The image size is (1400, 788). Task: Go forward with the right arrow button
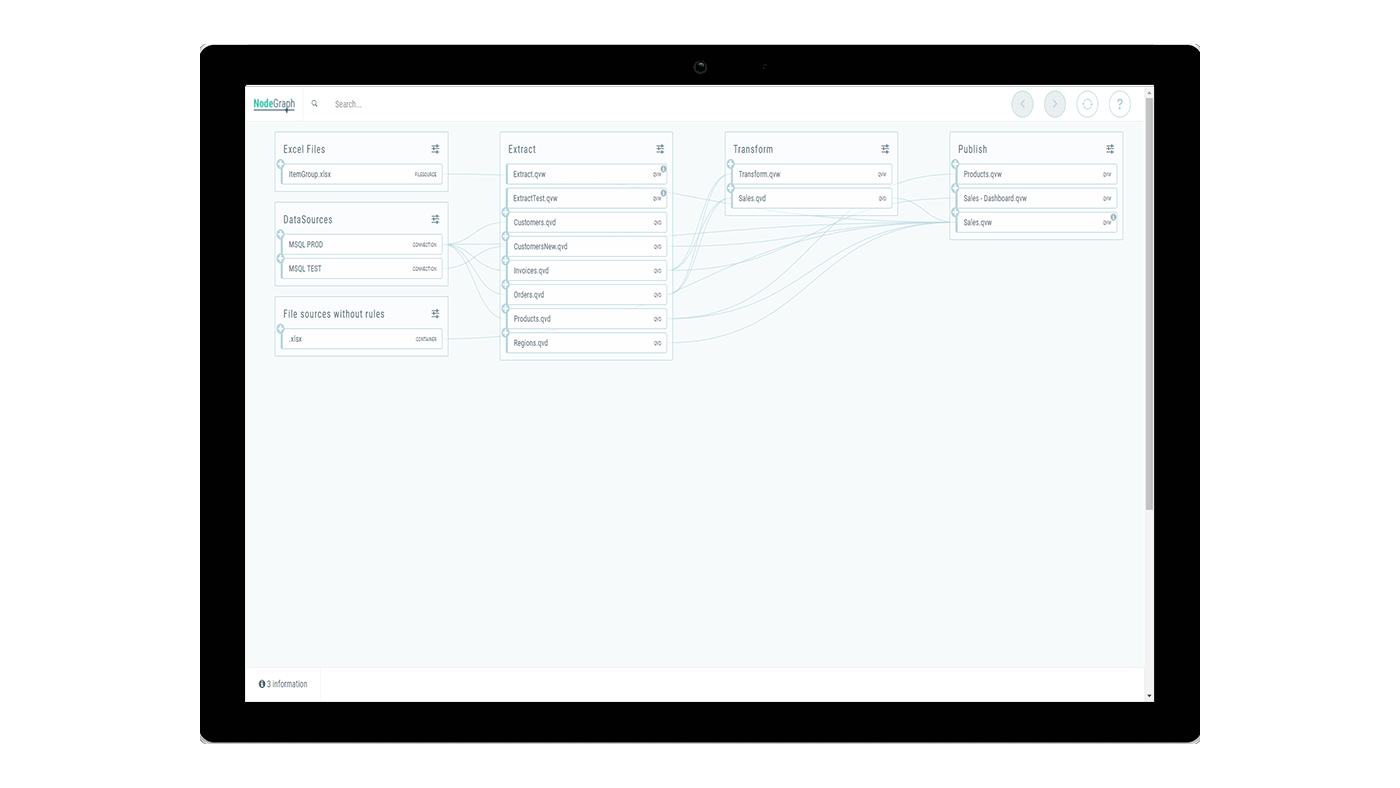[1055, 104]
